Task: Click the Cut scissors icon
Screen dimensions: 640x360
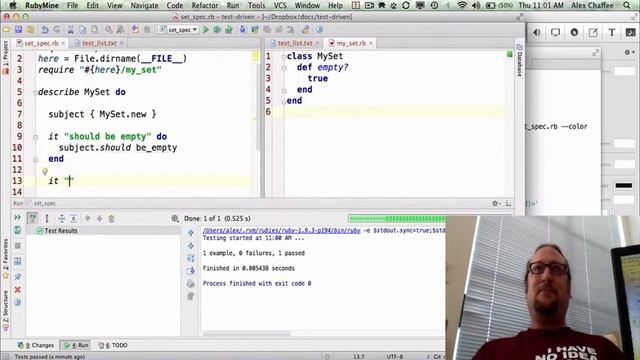Action: click(x=70, y=30)
